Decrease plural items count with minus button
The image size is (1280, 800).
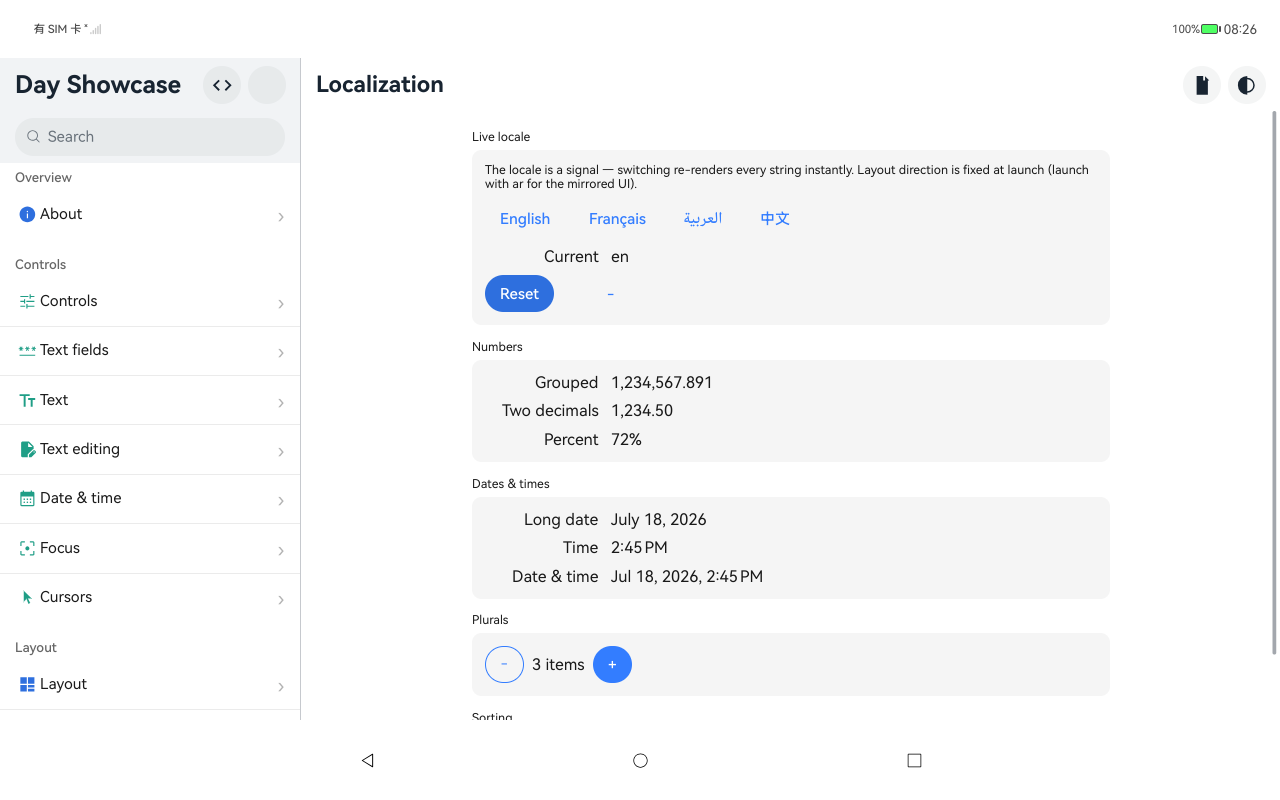504,664
